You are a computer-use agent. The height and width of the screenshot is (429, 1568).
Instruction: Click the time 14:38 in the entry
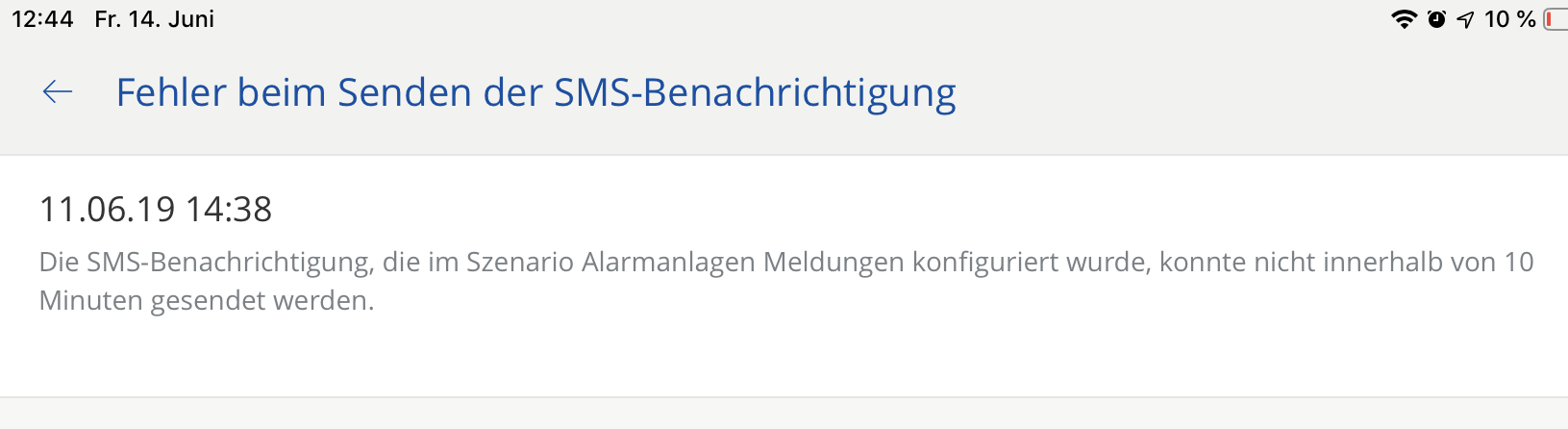click(x=229, y=209)
